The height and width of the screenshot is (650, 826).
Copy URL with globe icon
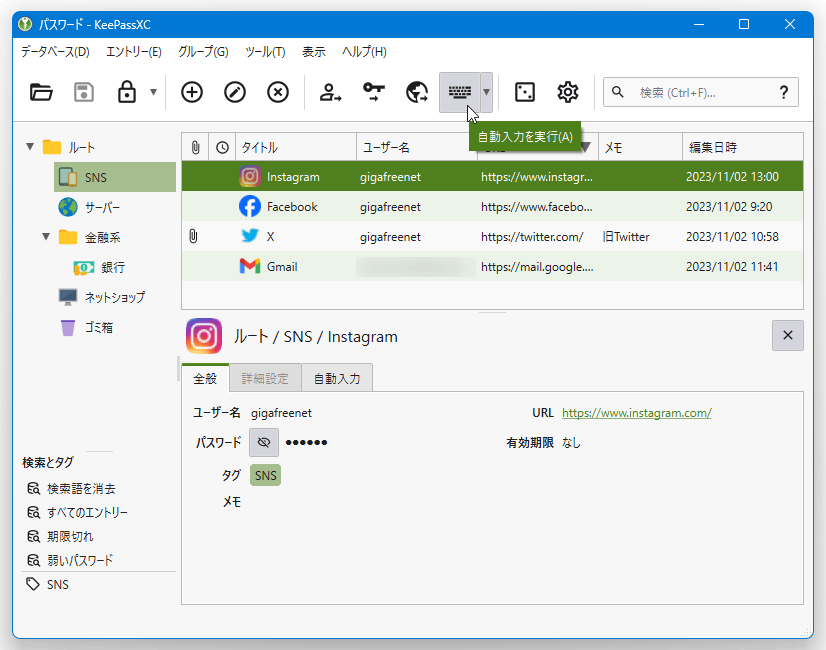(417, 92)
